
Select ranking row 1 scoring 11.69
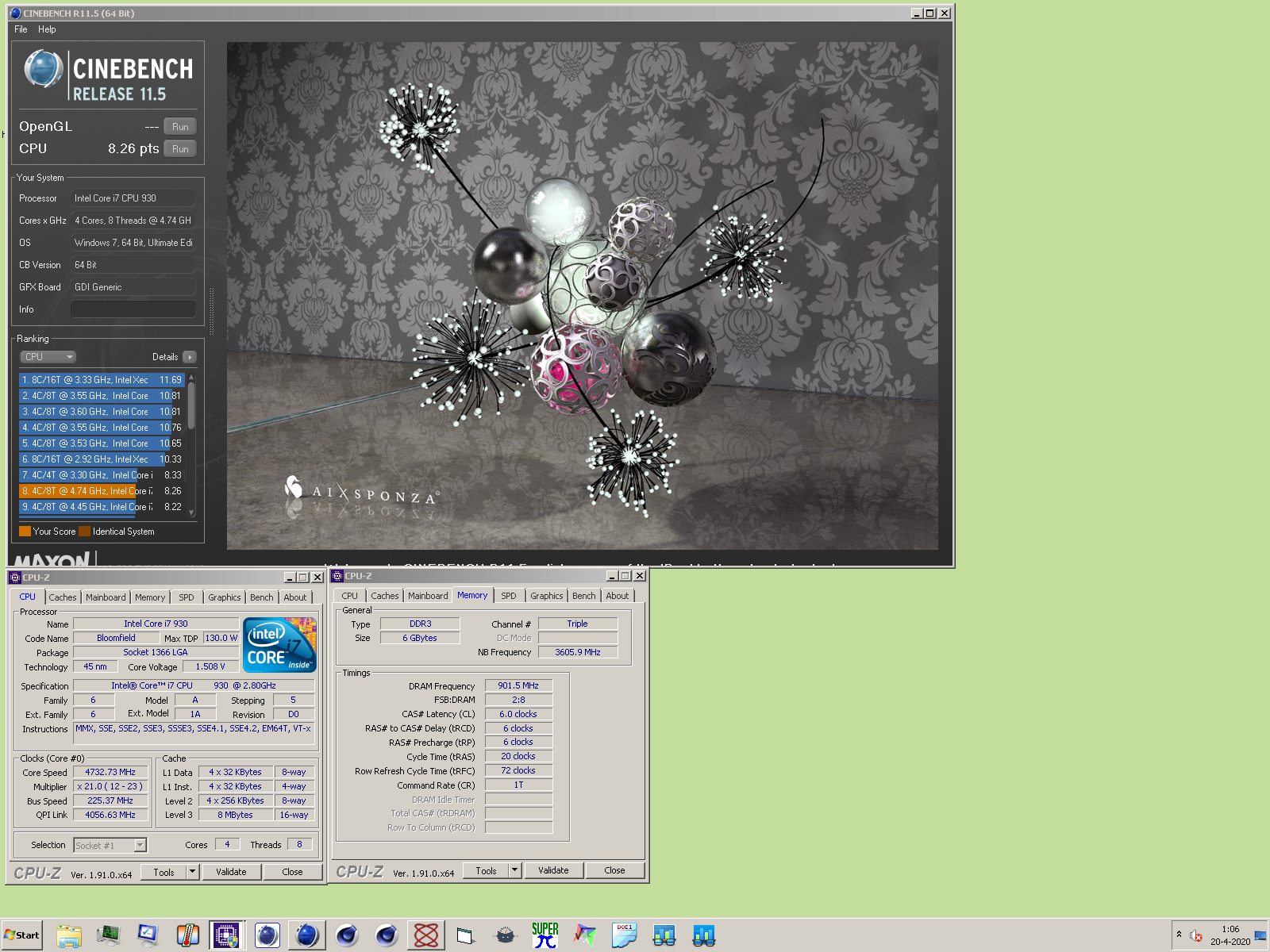[102, 380]
